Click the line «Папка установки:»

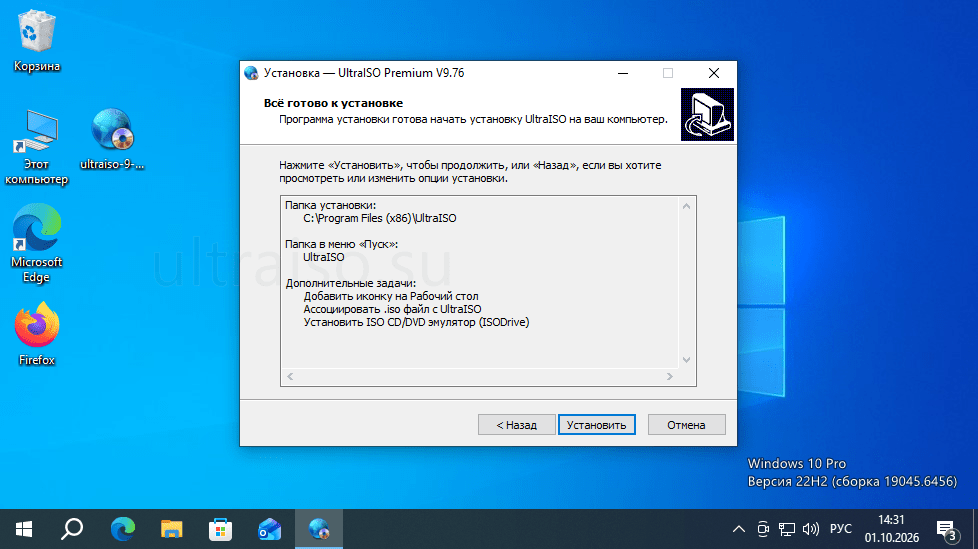coord(331,205)
